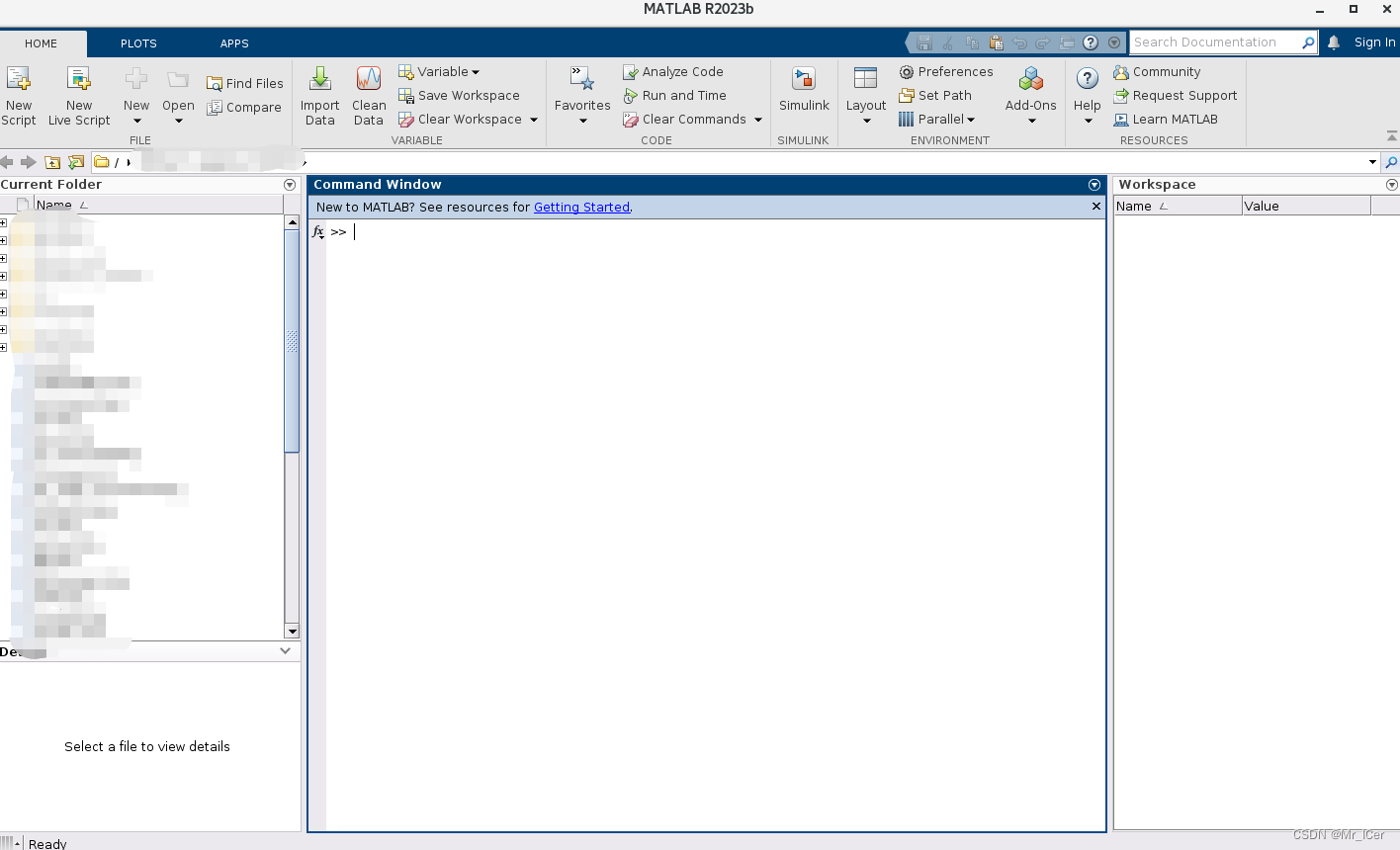Launch the Clean Data tool

(369, 96)
